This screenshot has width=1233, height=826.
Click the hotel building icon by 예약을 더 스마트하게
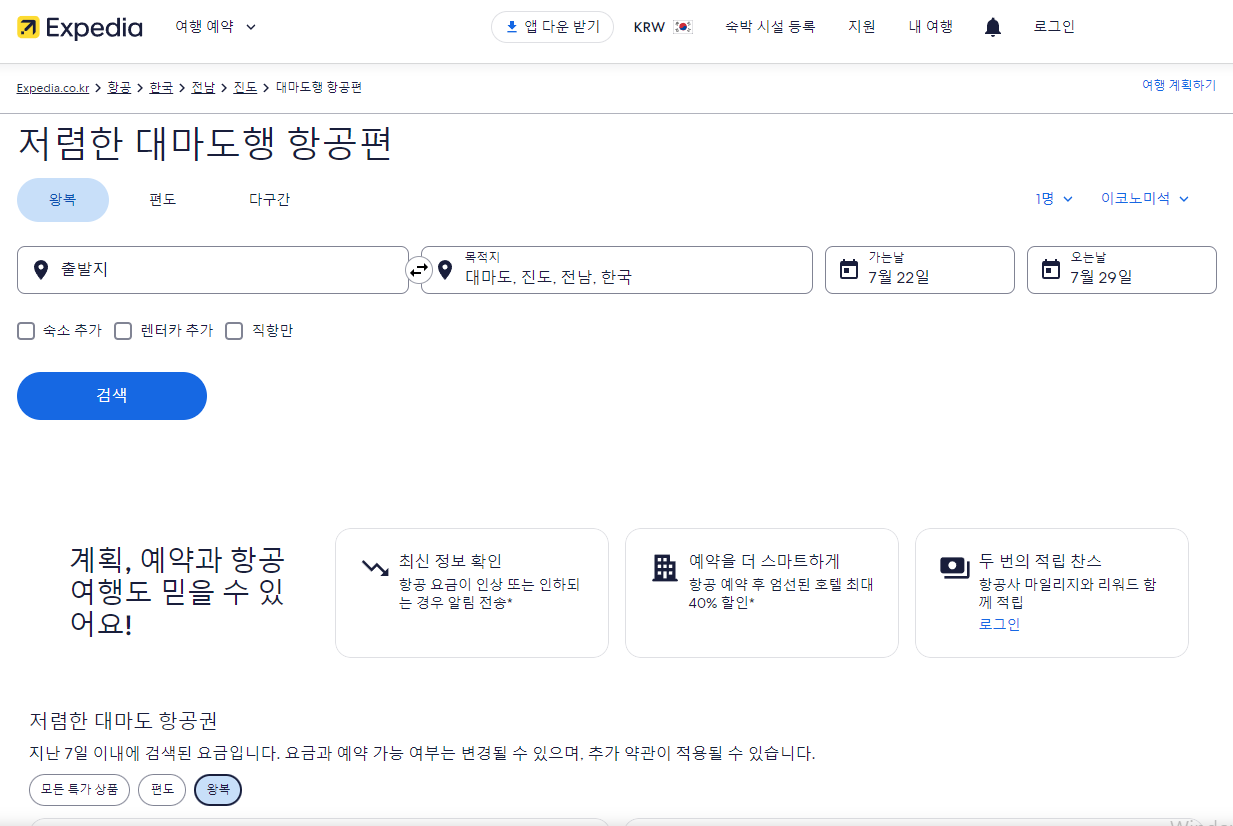click(x=665, y=568)
